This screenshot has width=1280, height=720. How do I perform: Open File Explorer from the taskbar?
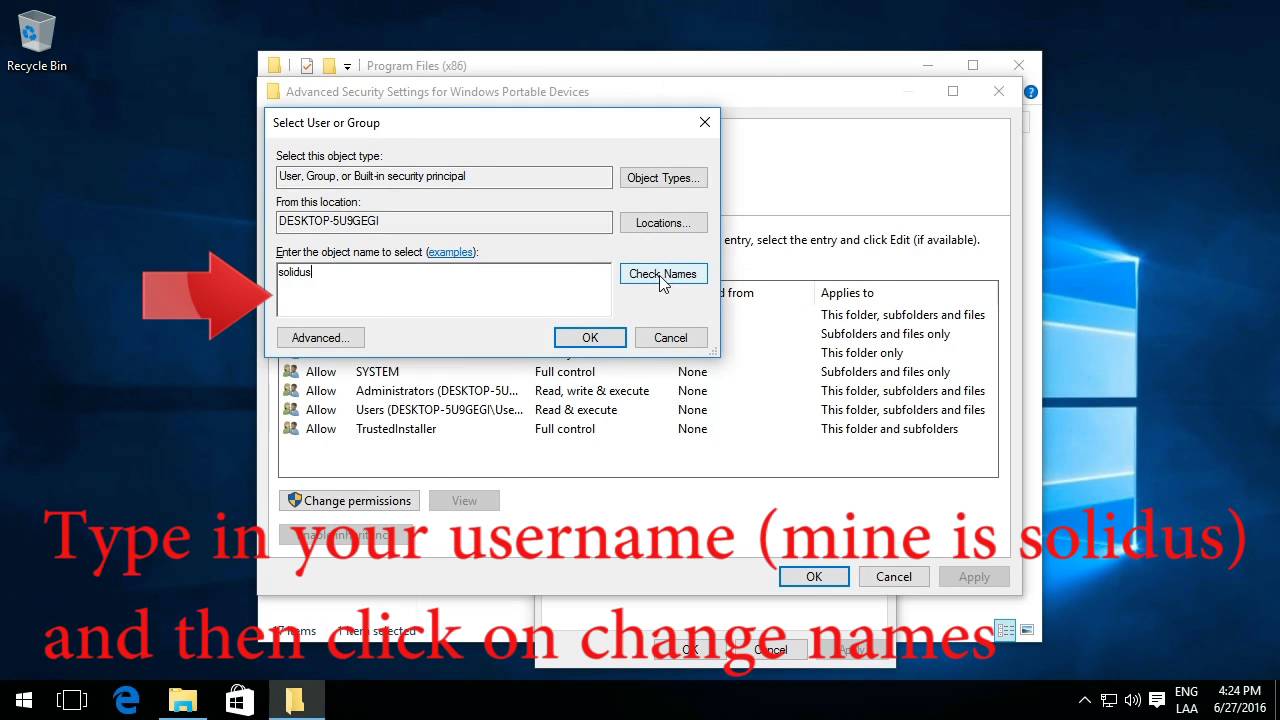183,700
